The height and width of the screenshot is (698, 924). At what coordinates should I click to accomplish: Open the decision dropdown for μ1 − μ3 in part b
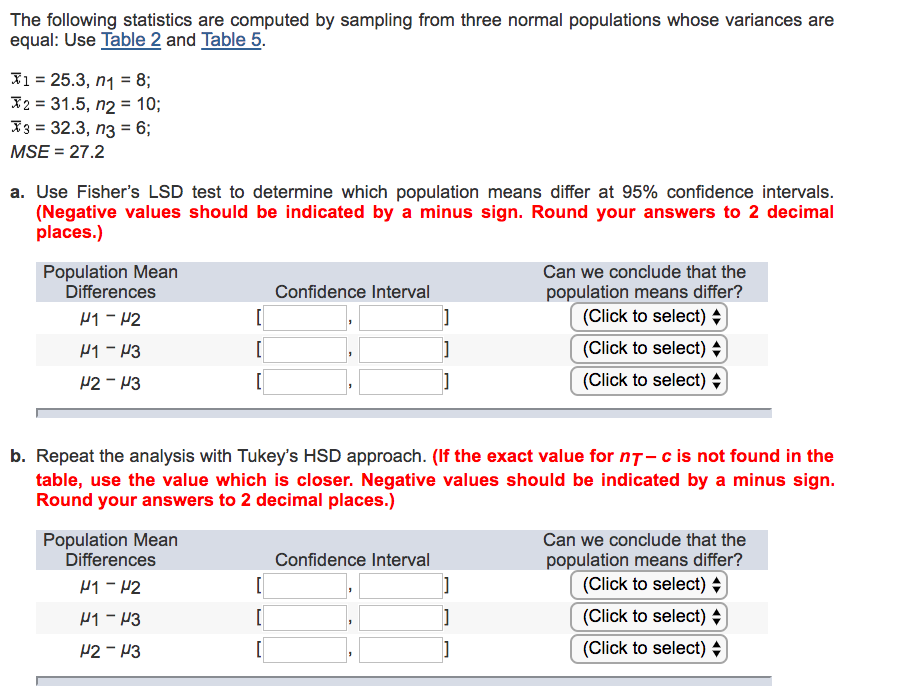point(648,616)
